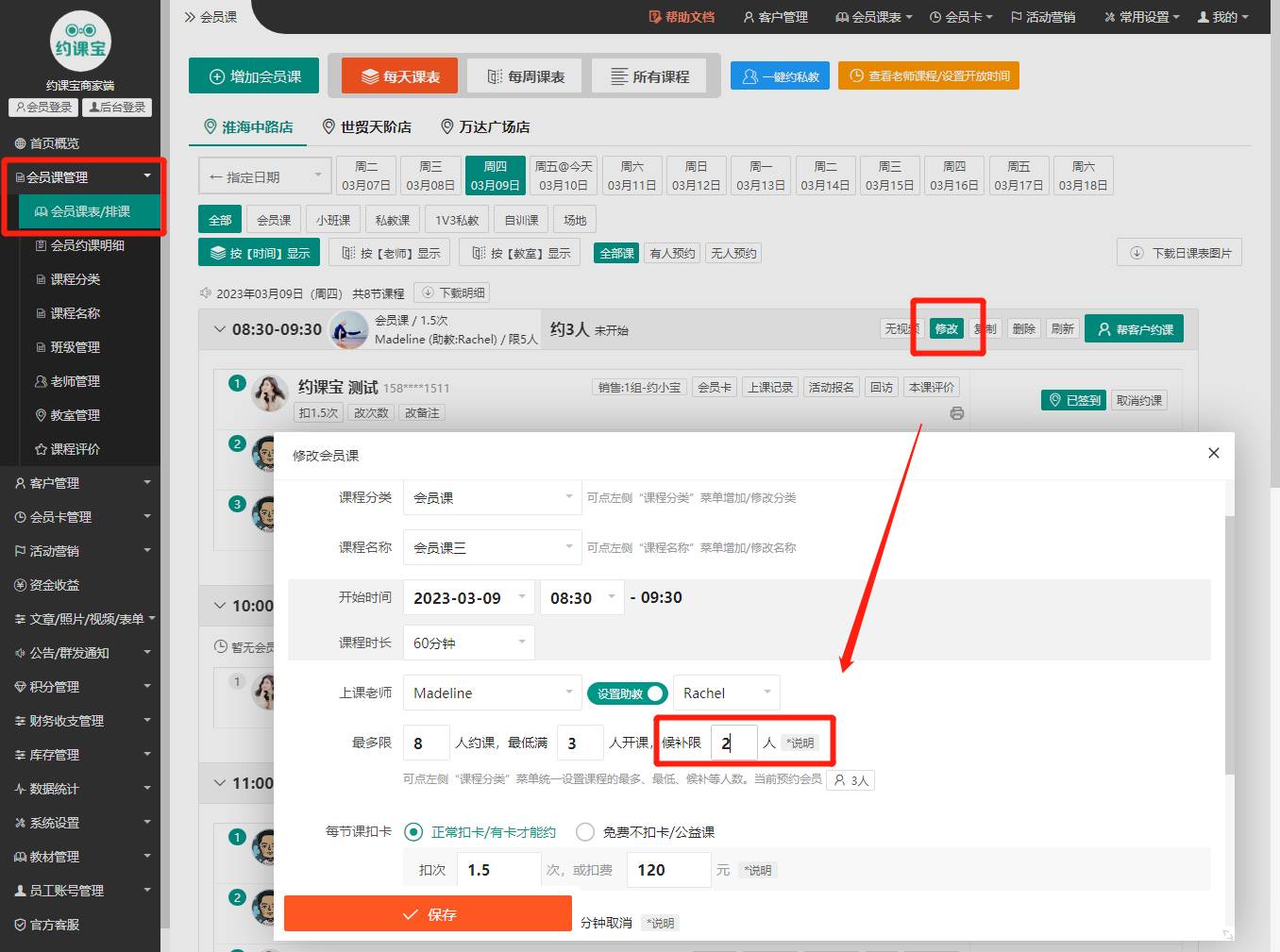Open the 课程名称 dropdown showing 会员课三
The image size is (1280, 952).
point(492,547)
